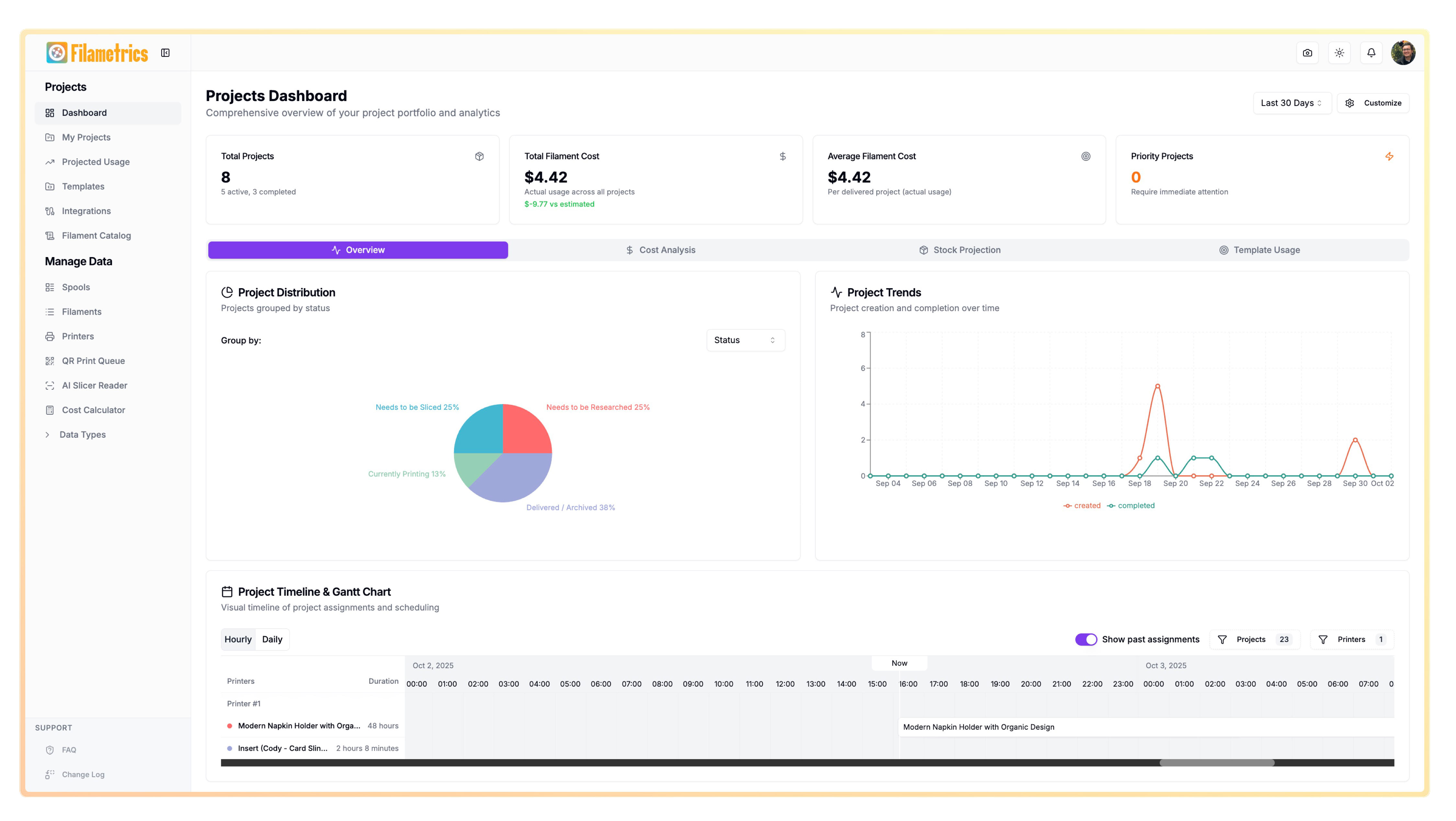Viewport: 1456px width, 821px height.
Task: Select the AI Slicer Reader tool
Action: point(94,385)
